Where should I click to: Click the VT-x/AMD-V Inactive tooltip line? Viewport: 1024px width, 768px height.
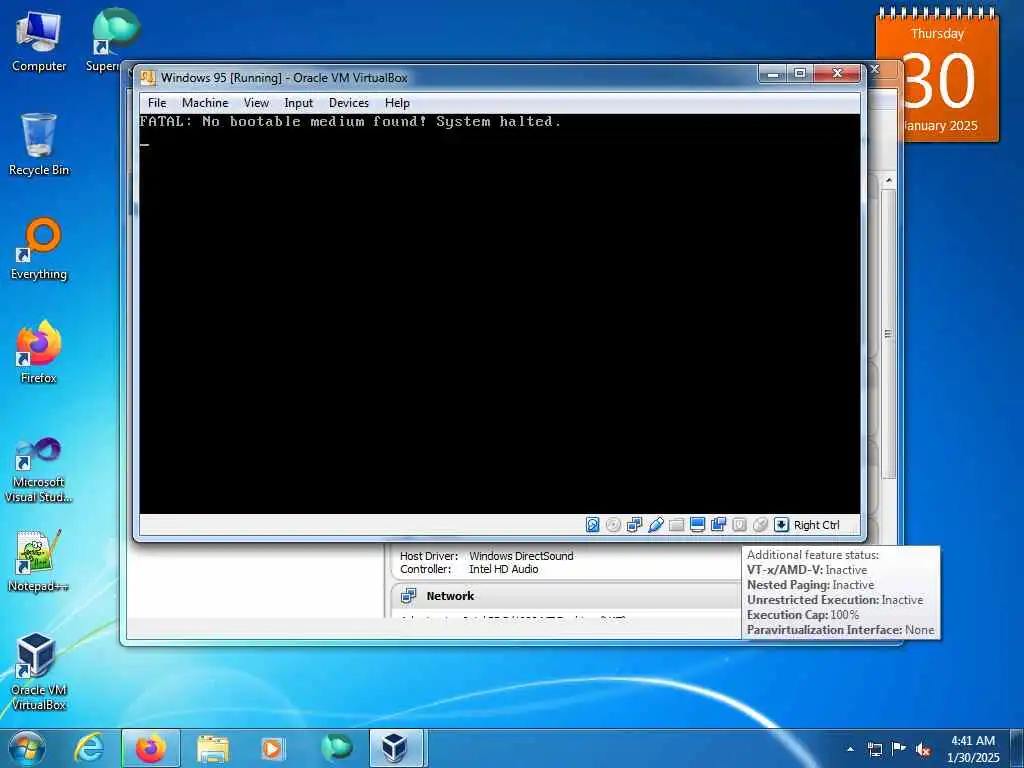tap(807, 569)
